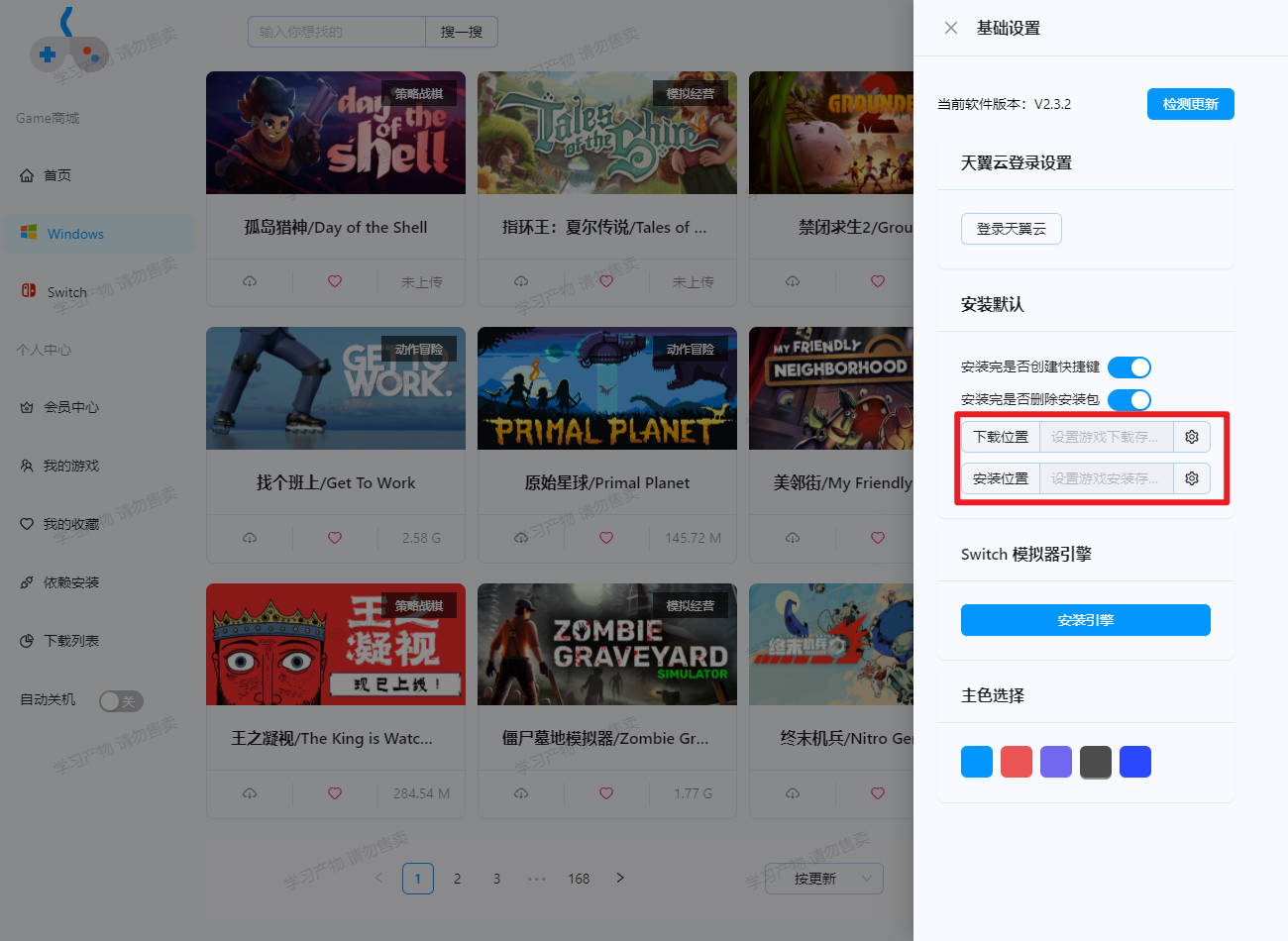Toggle 安装完是否删除安装包 switch
The width and height of the screenshot is (1288, 941).
pyautogui.click(x=1129, y=400)
